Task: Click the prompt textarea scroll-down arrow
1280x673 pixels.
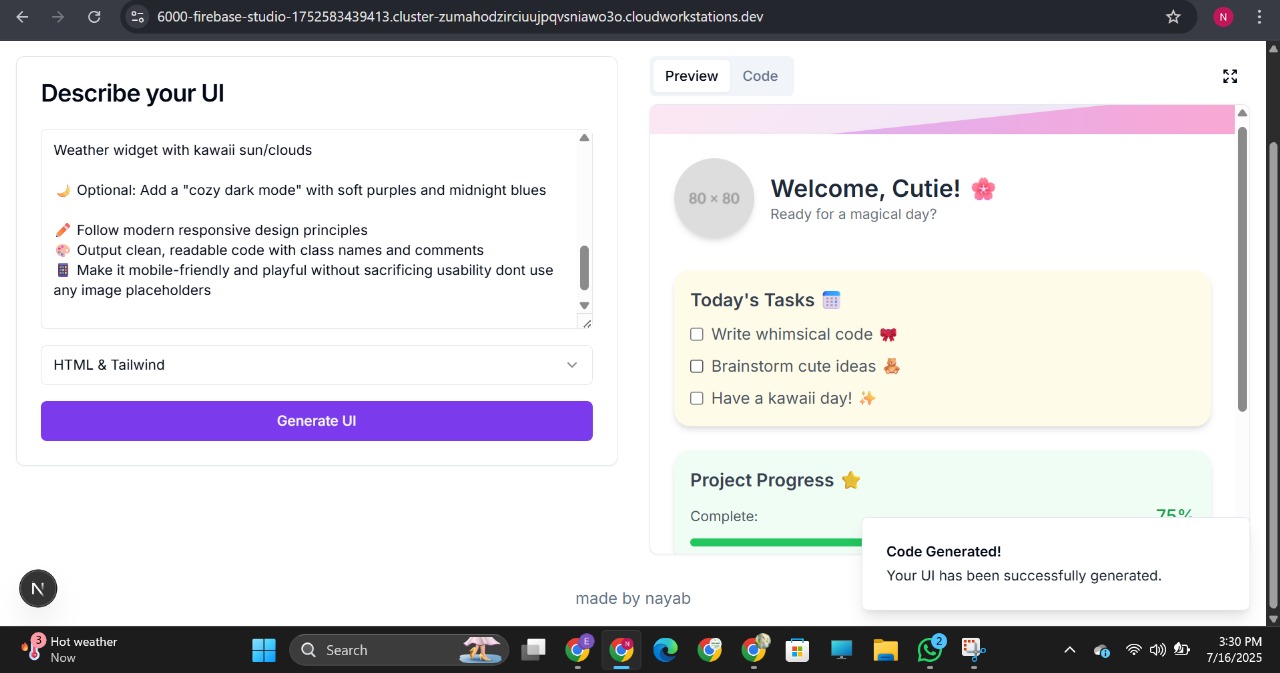Action: pos(585,305)
